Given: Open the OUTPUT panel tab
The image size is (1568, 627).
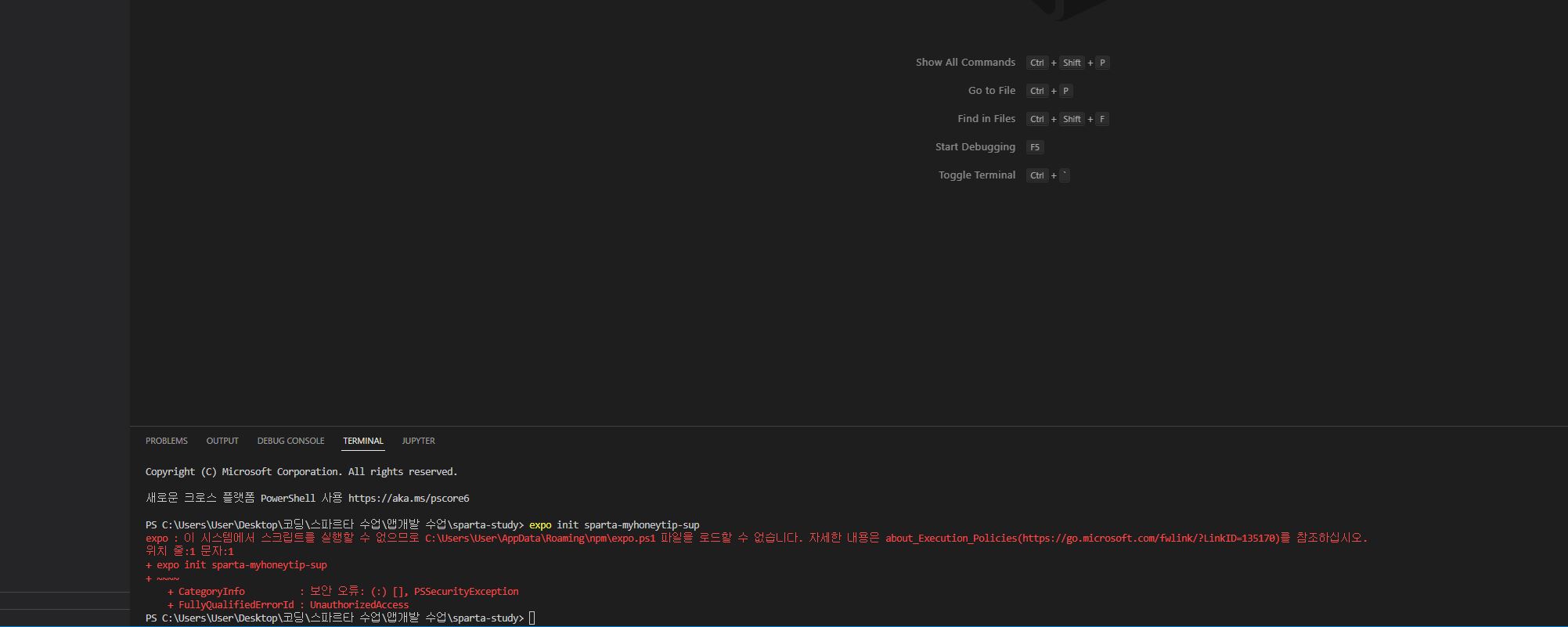Looking at the screenshot, I should pyautogui.click(x=222, y=441).
